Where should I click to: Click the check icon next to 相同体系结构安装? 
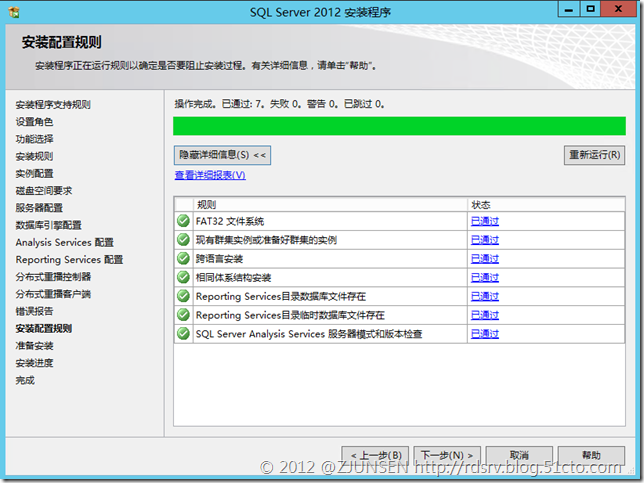[183, 277]
